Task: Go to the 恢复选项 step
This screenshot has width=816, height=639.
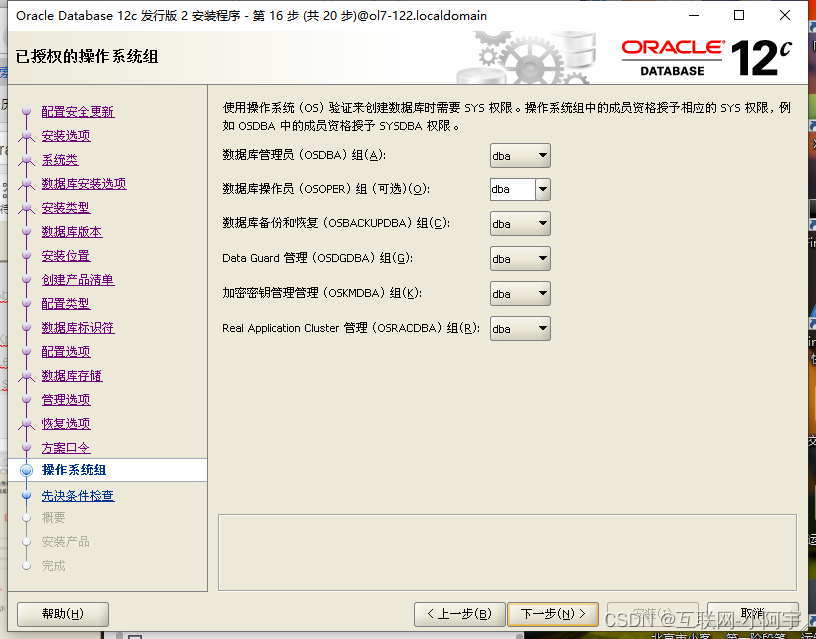Action: pos(66,423)
